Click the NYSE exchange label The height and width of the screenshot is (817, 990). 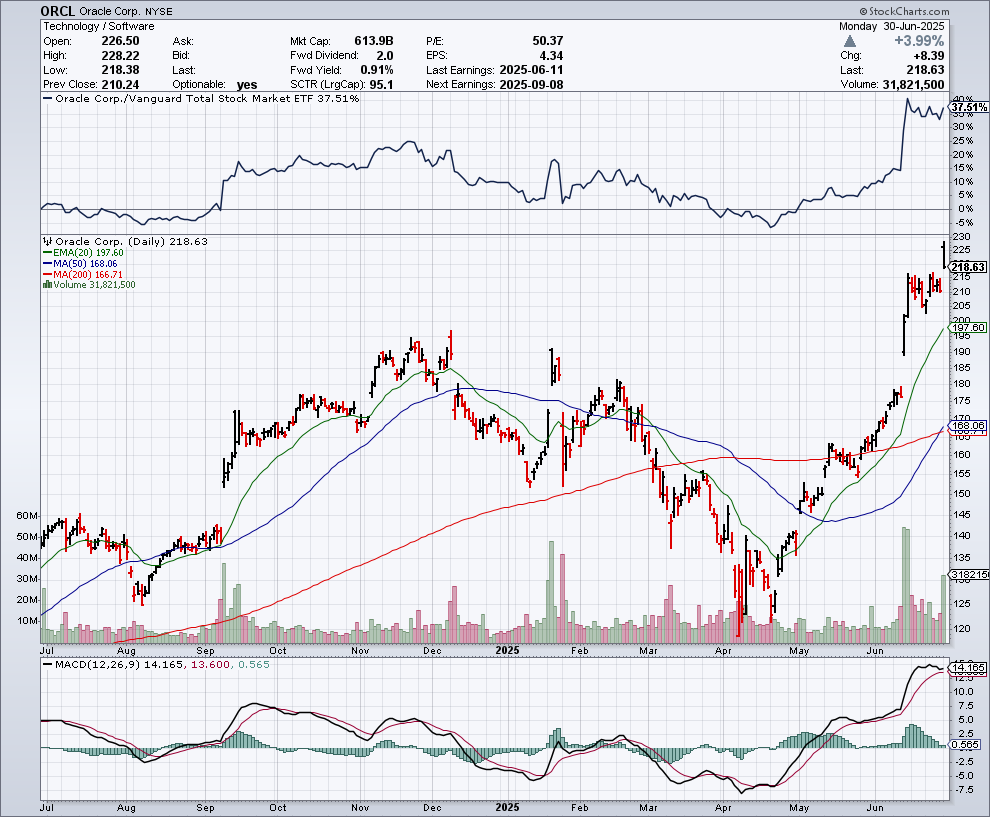click(157, 11)
